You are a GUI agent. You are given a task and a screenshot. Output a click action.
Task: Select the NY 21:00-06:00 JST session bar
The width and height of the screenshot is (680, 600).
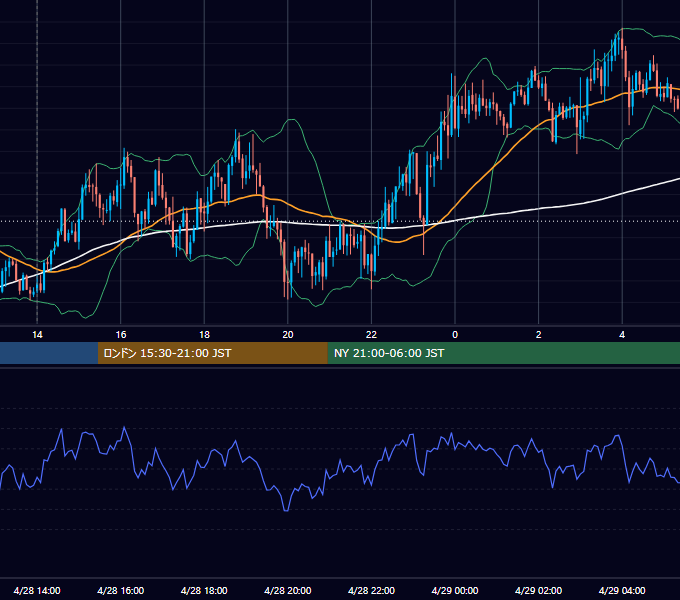coord(503,353)
